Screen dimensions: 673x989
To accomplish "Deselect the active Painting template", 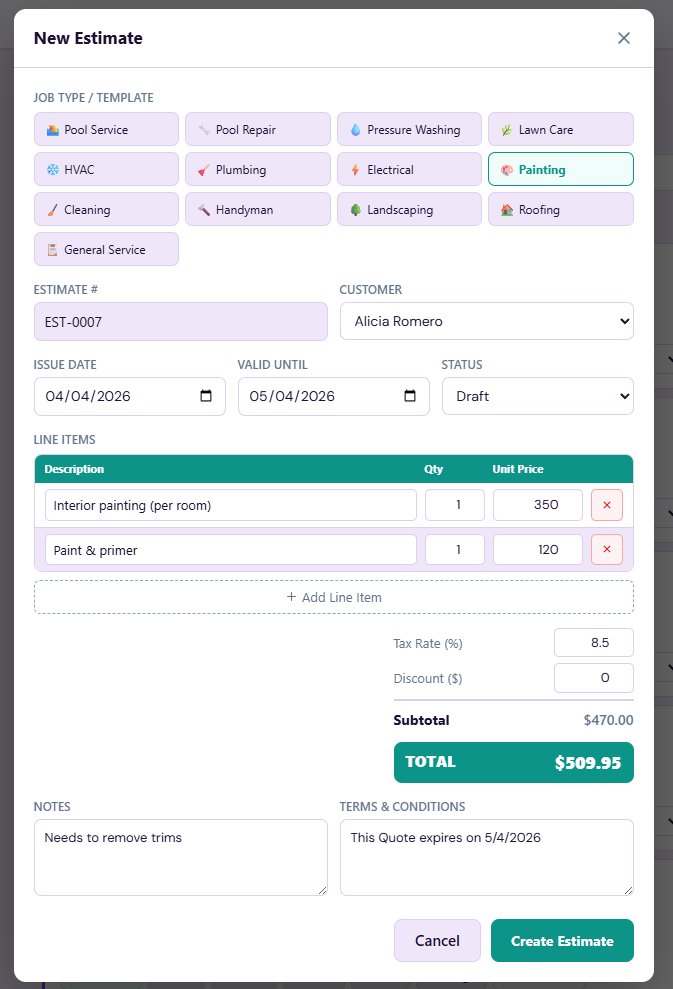I will [x=560, y=169].
